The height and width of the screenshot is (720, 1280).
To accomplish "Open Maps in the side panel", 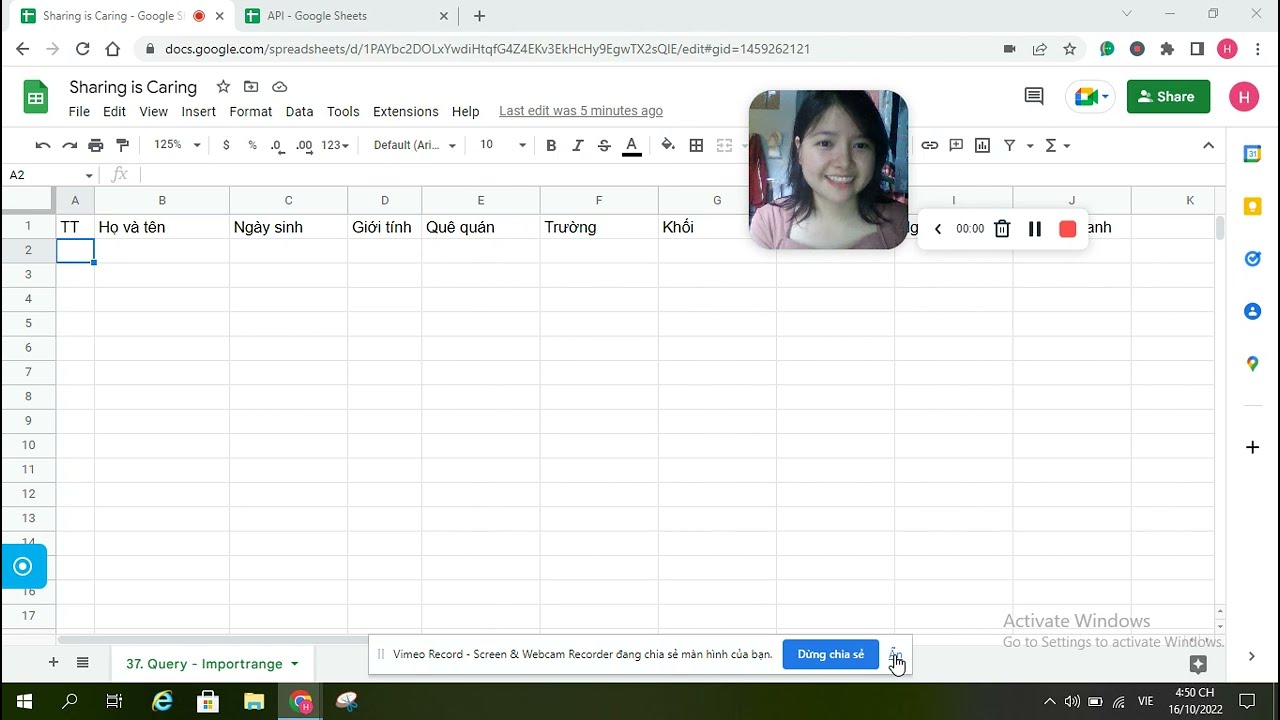I will pyautogui.click(x=1252, y=364).
